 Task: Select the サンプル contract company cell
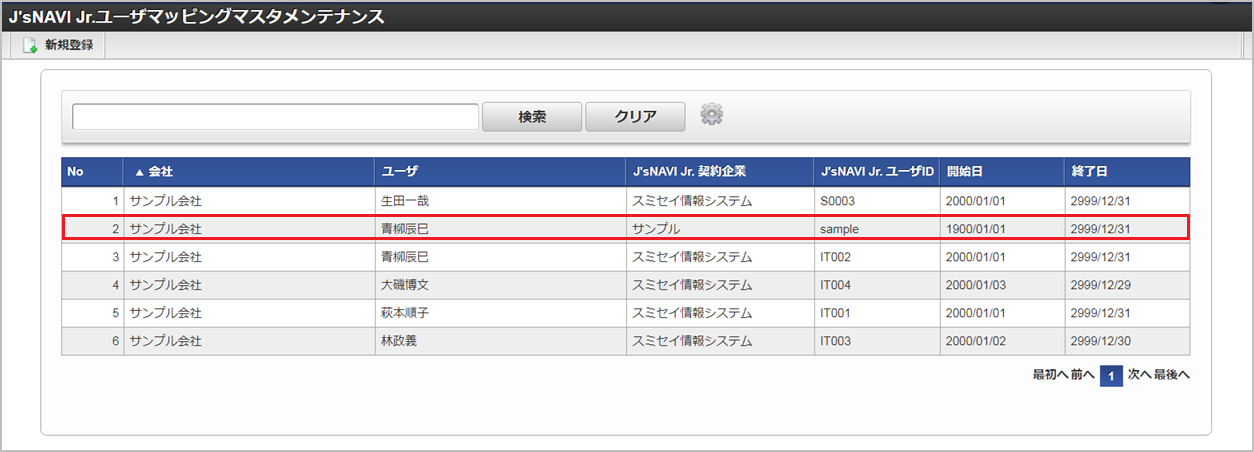click(720, 229)
